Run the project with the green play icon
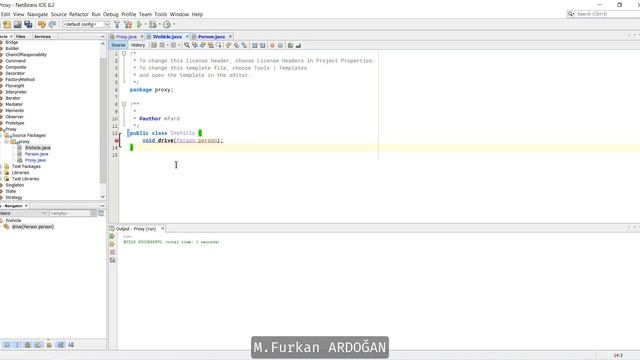The image size is (640, 360). pos(139,24)
